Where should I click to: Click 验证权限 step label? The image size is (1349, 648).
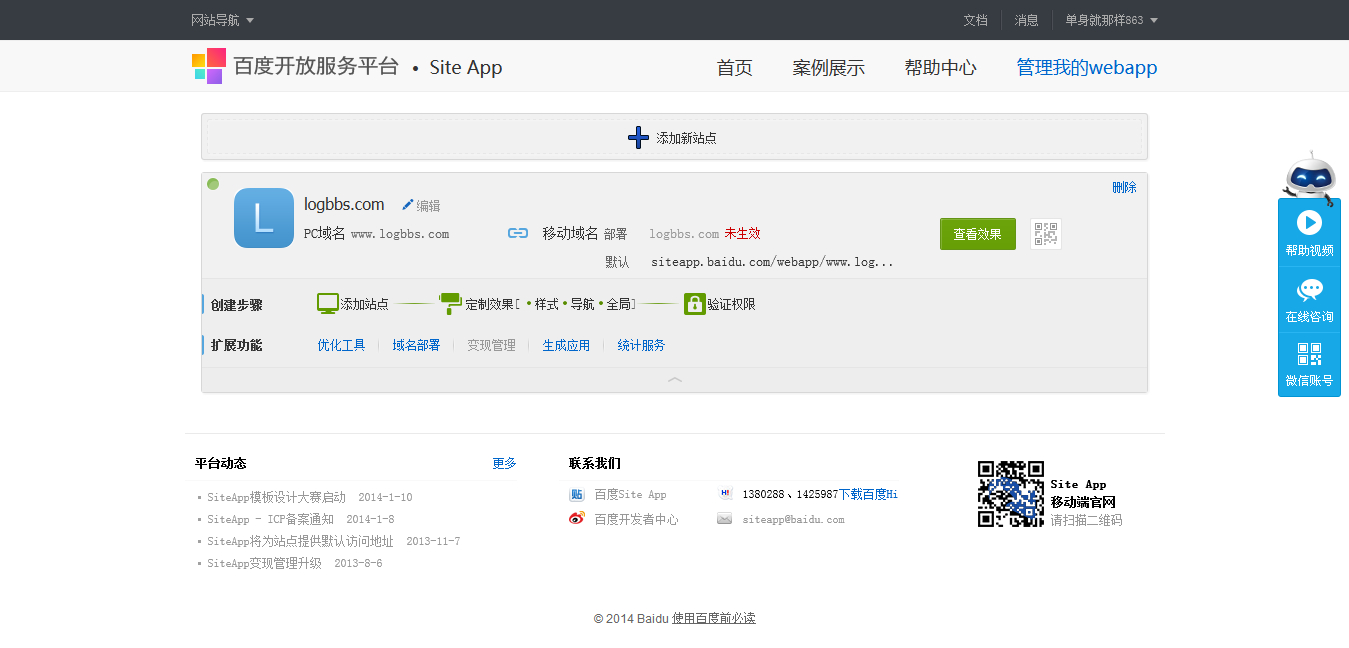[731, 304]
